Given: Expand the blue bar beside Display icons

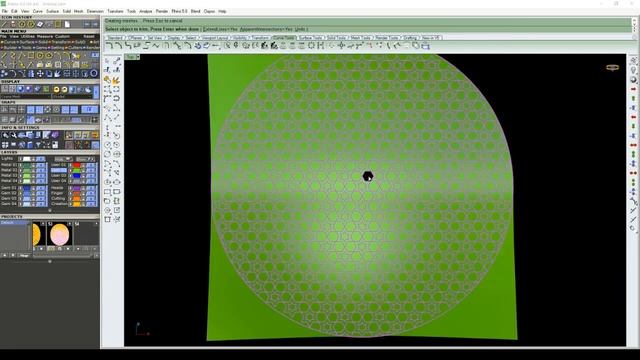Looking at the screenshot, I should [96, 92].
